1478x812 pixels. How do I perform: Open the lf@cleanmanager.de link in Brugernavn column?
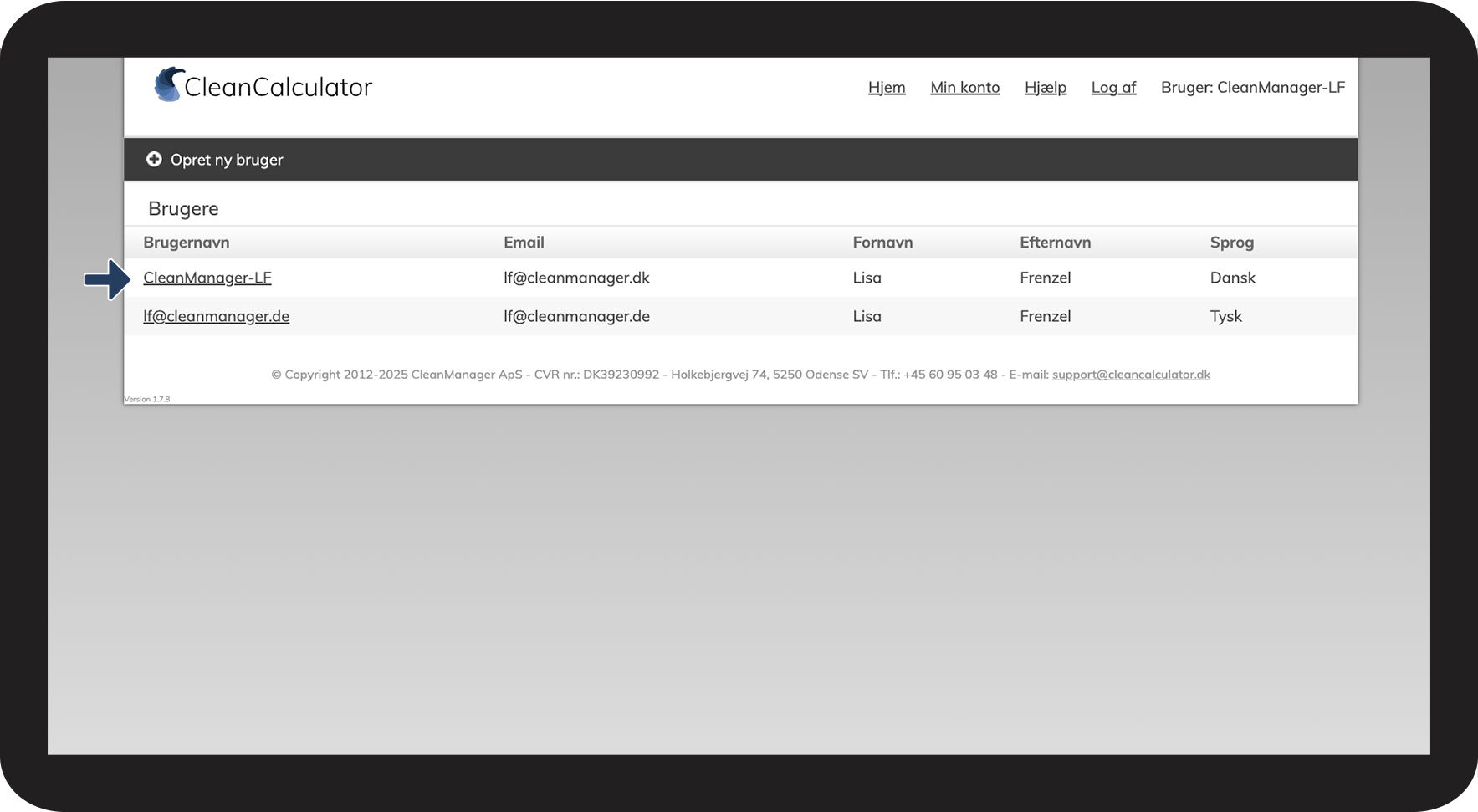coord(216,316)
